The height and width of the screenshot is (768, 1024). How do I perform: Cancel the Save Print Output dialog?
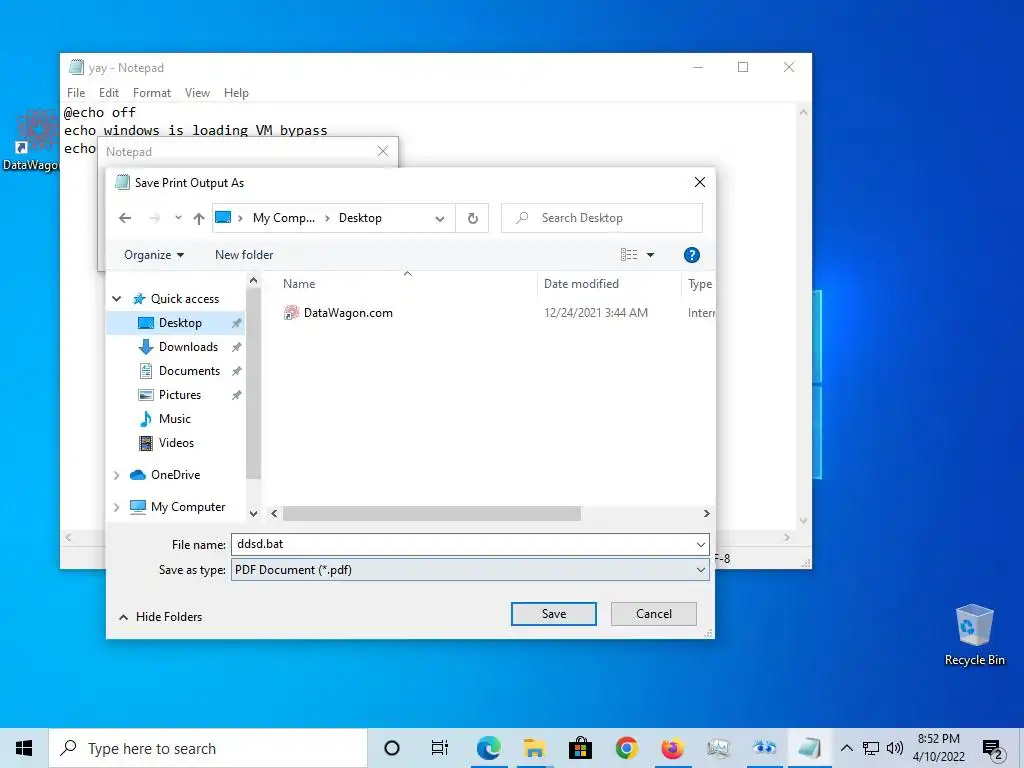(x=653, y=614)
